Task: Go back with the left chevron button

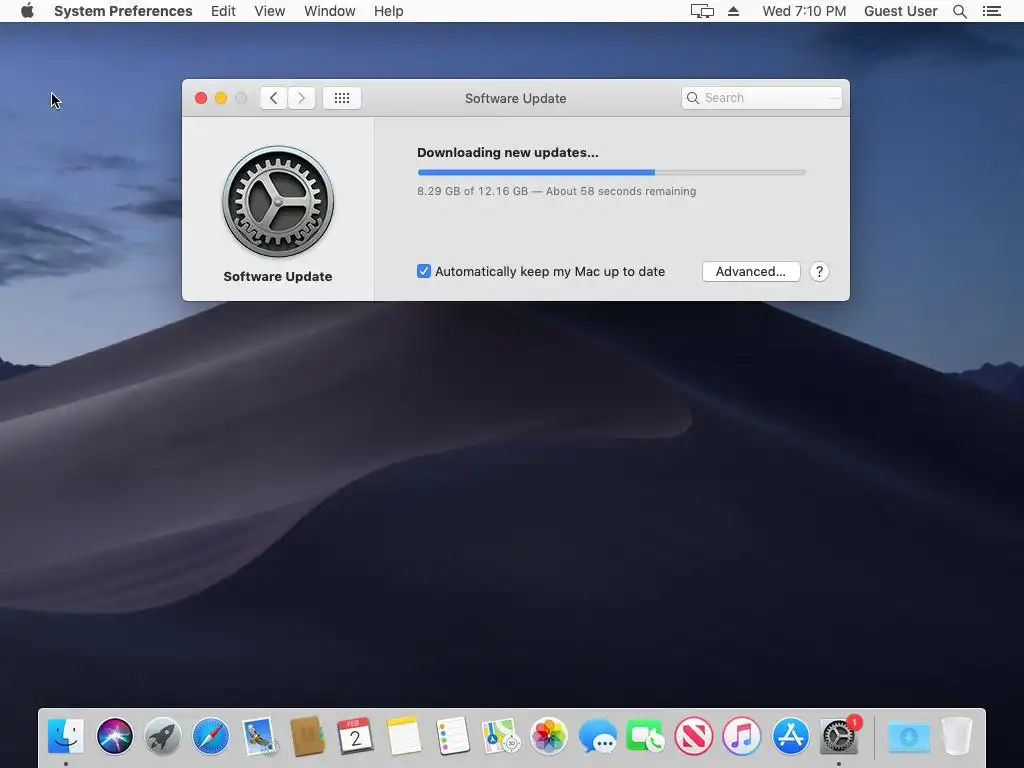Action: coord(274,98)
